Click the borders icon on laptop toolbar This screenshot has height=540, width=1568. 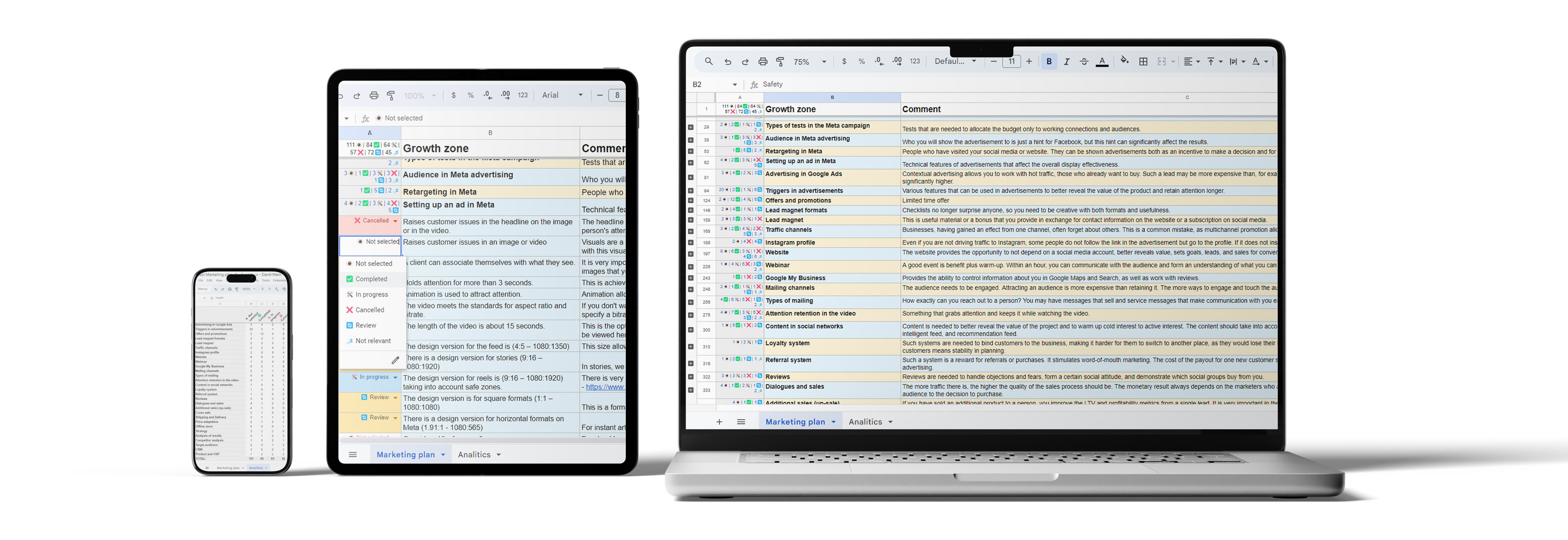click(1143, 61)
